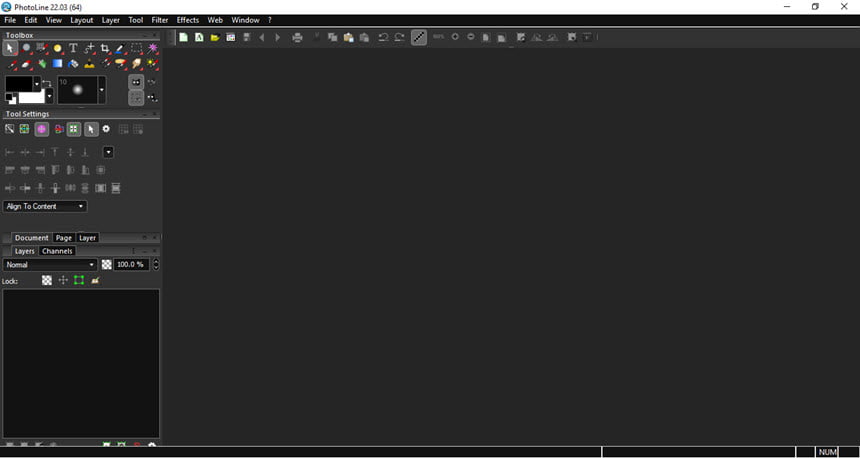The width and height of the screenshot is (860, 458).
Task: Pick the gradient fill tool
Action: 58,64
